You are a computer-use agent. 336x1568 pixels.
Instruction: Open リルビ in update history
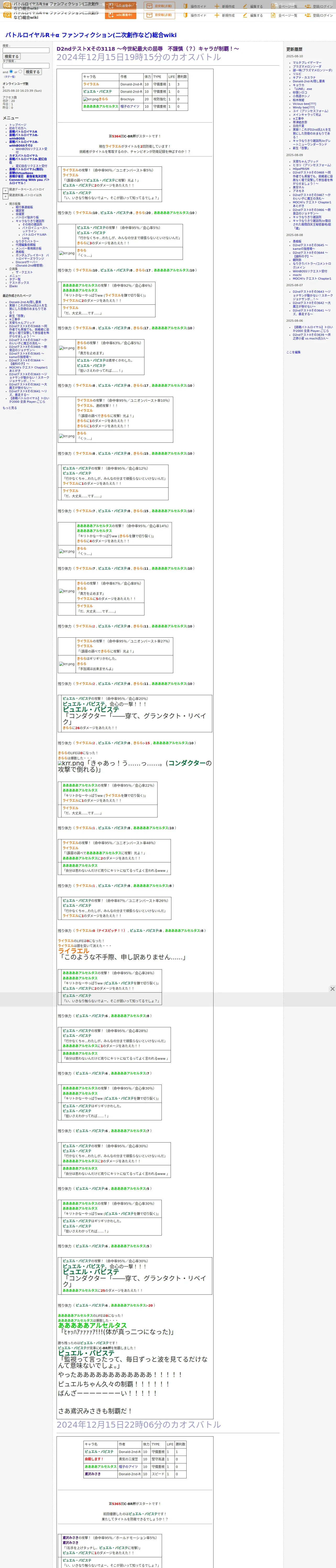coord(297,74)
